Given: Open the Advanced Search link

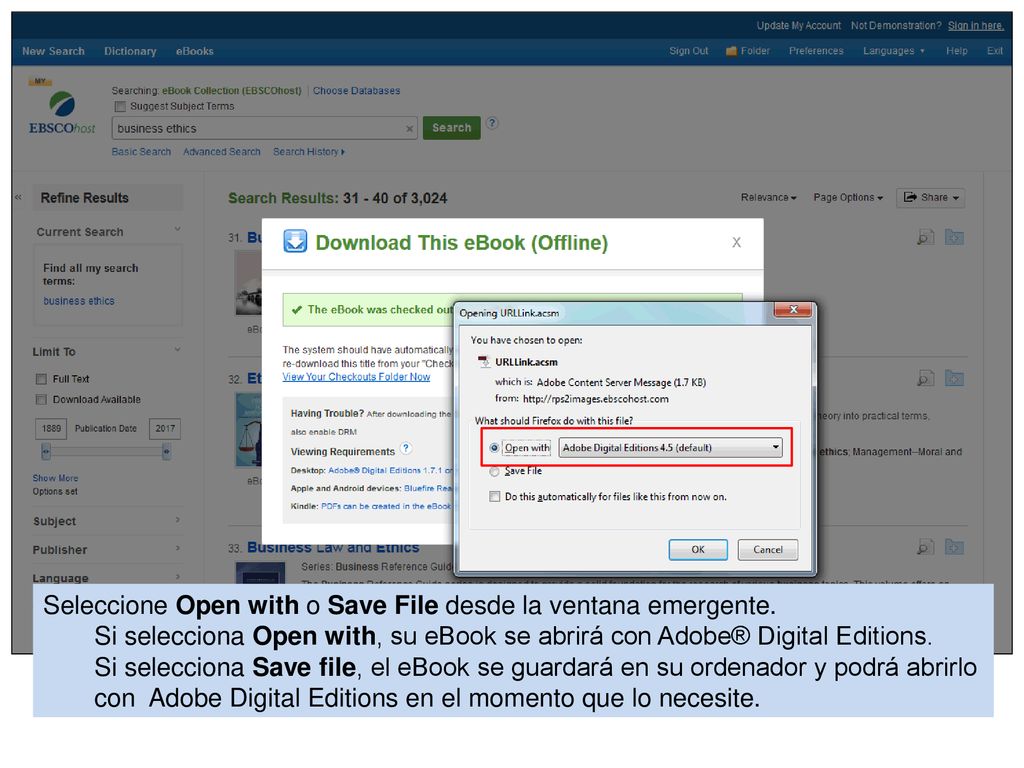Looking at the screenshot, I should pyautogui.click(x=221, y=152).
